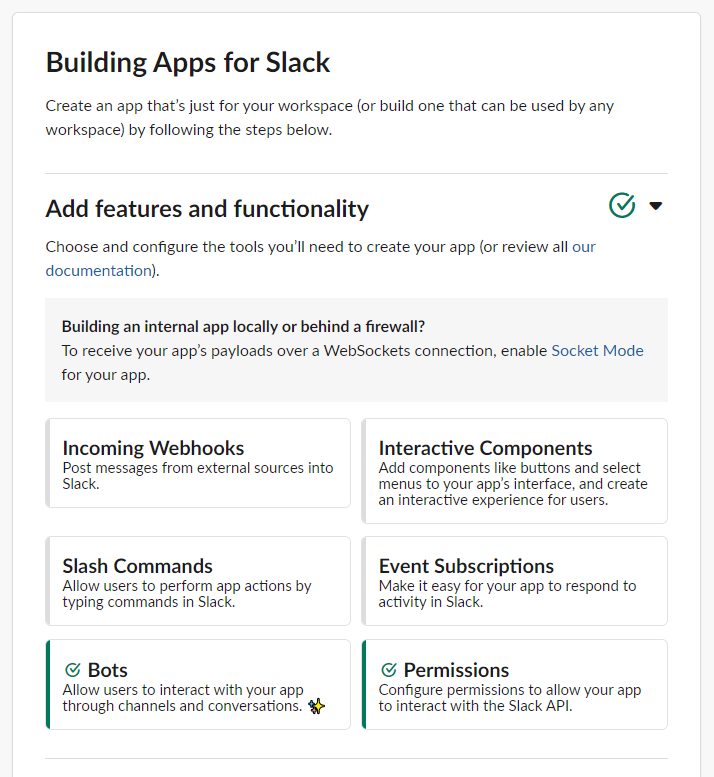
Task: Open the Incoming Webhooks card
Action: pyautogui.click(x=198, y=463)
